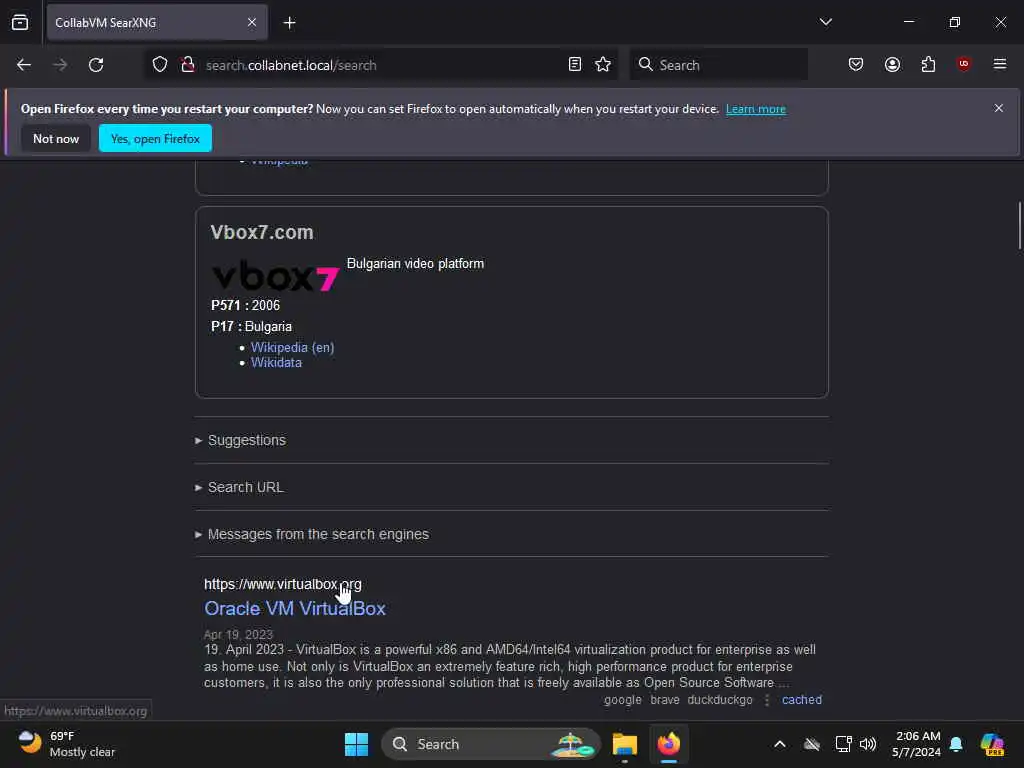Click the https://www.virtualbox.org result URL
Viewport: 1024px width, 768px height.
click(x=283, y=584)
